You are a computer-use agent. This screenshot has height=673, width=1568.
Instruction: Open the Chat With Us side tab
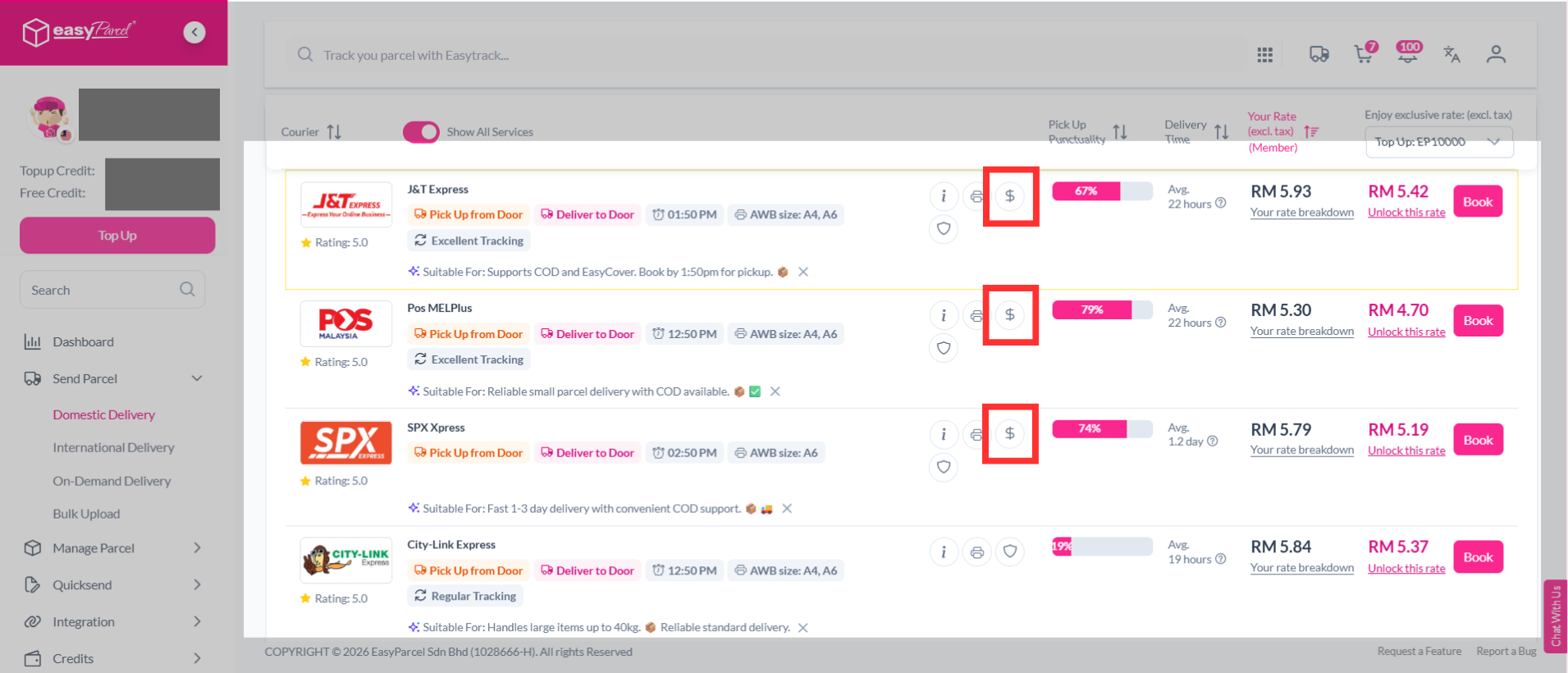(1555, 616)
